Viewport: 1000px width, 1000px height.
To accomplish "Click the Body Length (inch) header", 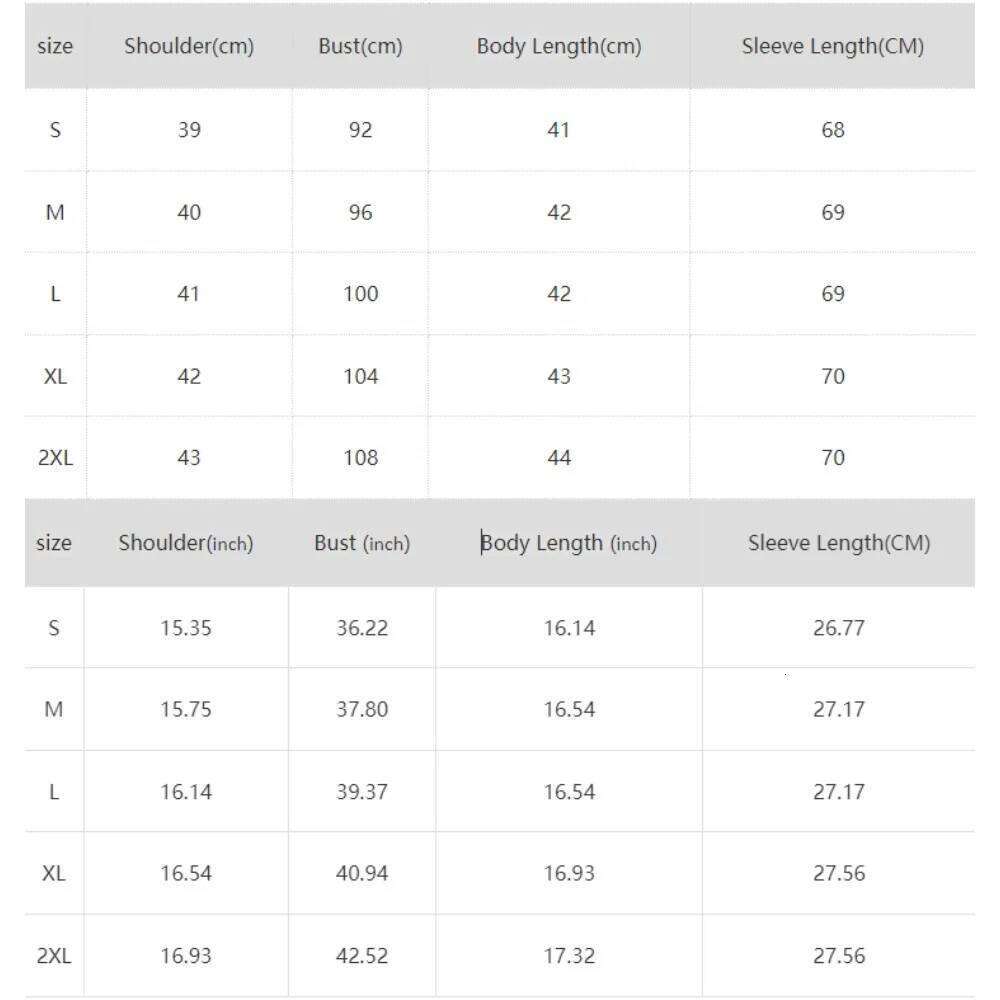I will pos(569,543).
